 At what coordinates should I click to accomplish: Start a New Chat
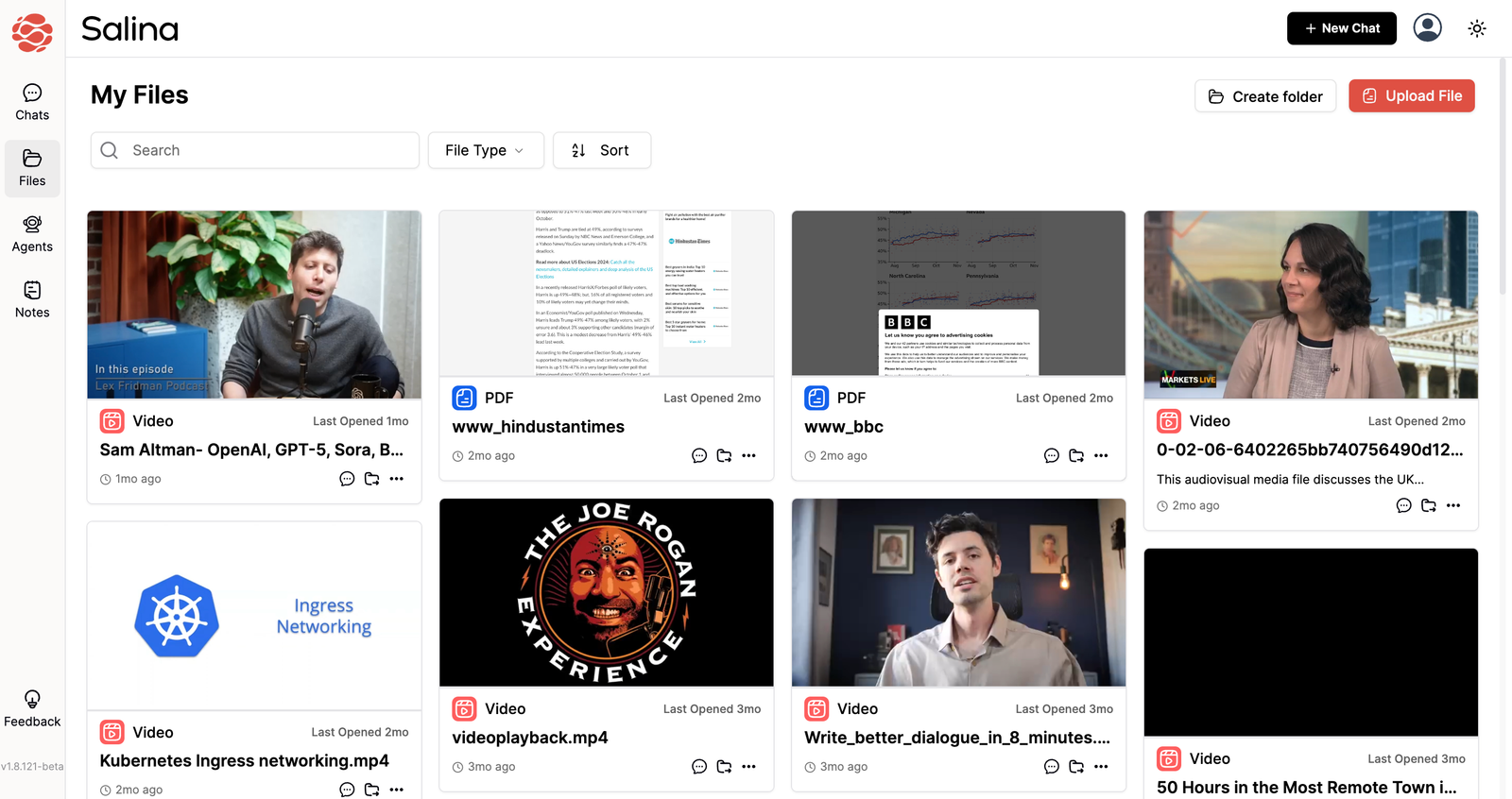1342,28
